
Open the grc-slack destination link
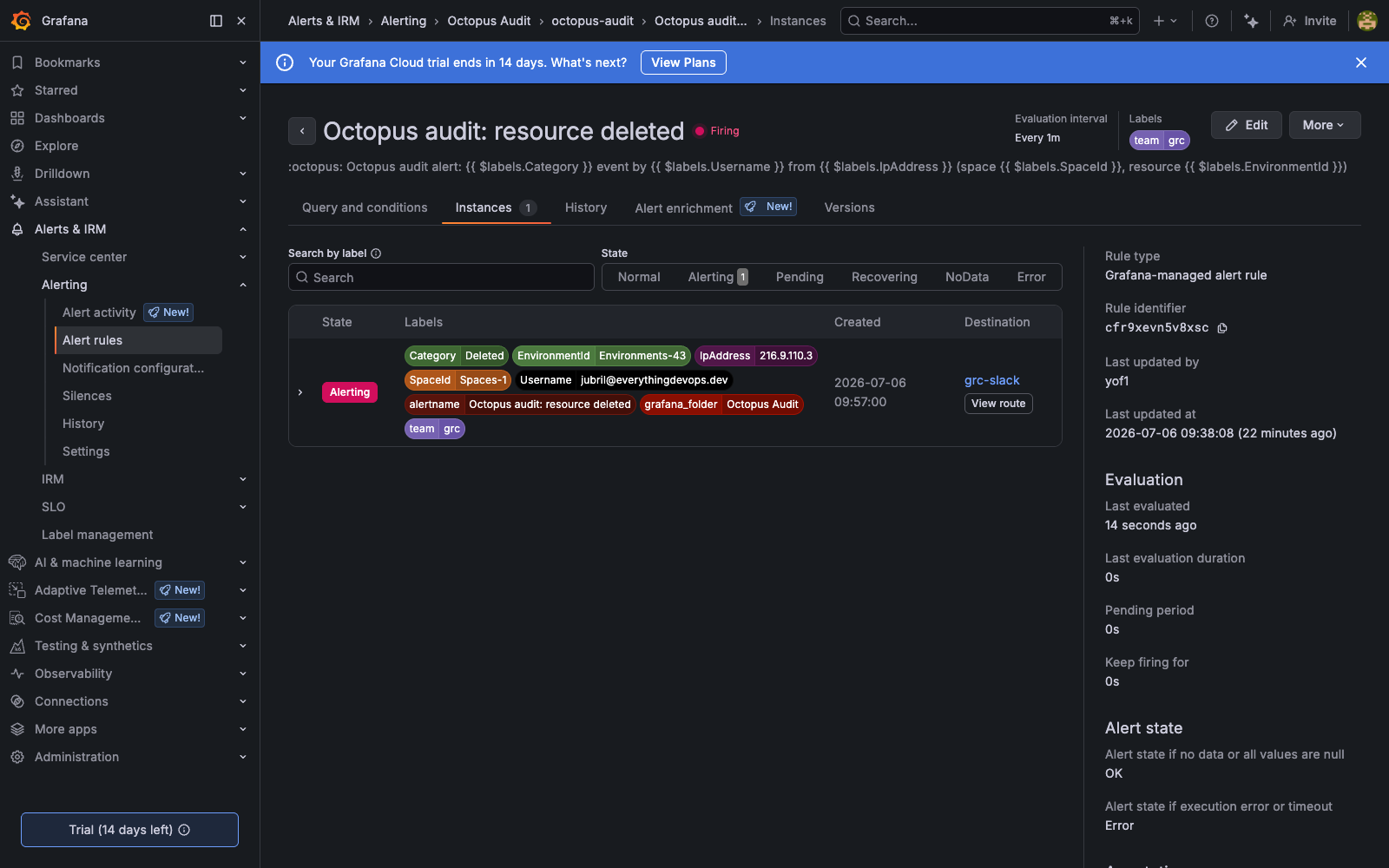pos(992,380)
